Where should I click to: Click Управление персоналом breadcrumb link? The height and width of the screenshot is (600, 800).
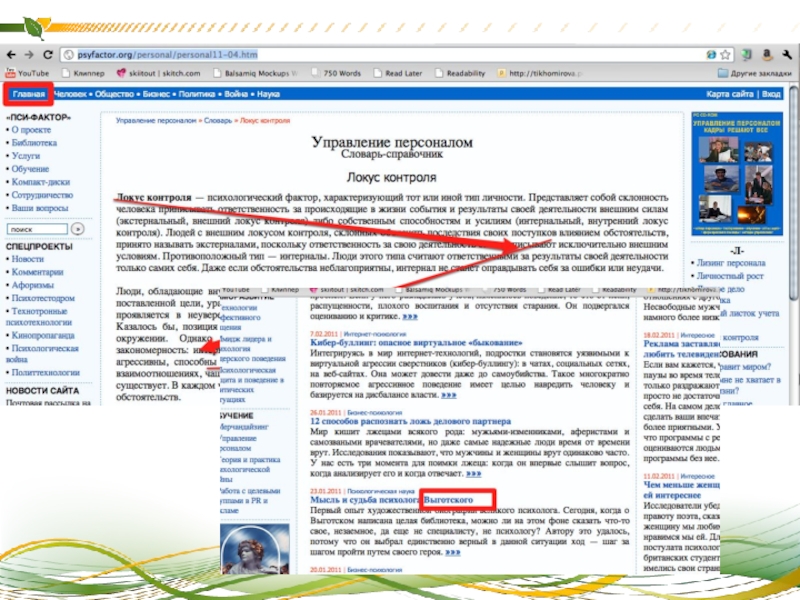(x=156, y=120)
